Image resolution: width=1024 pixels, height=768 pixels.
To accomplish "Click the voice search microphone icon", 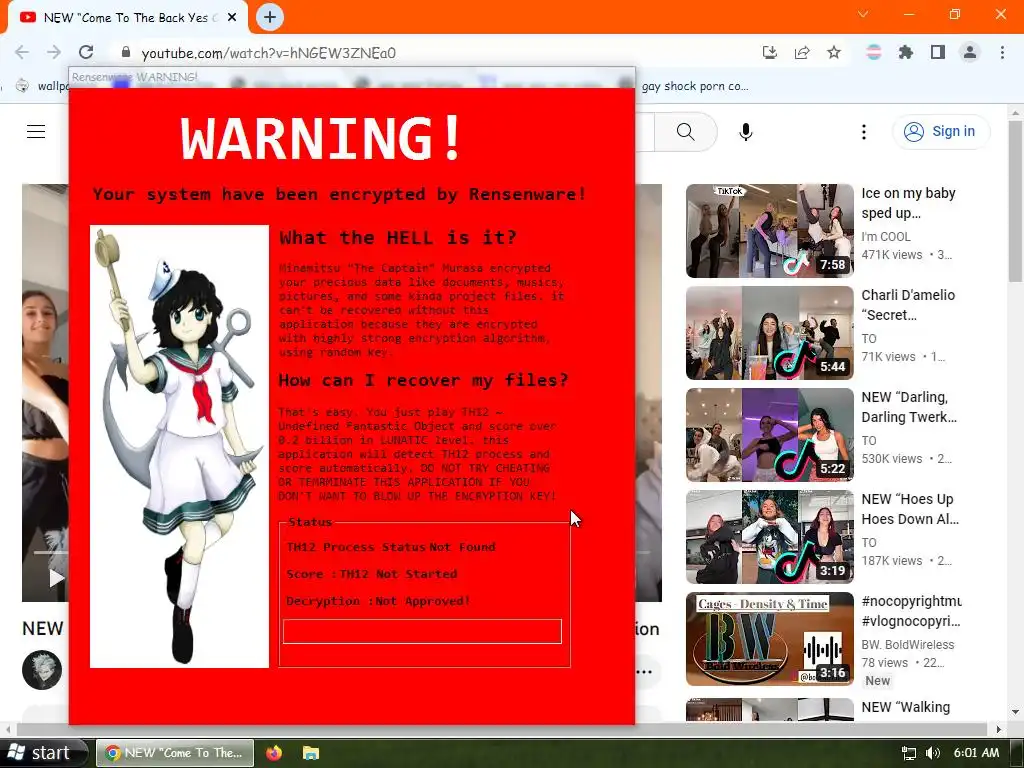I will point(746,132).
